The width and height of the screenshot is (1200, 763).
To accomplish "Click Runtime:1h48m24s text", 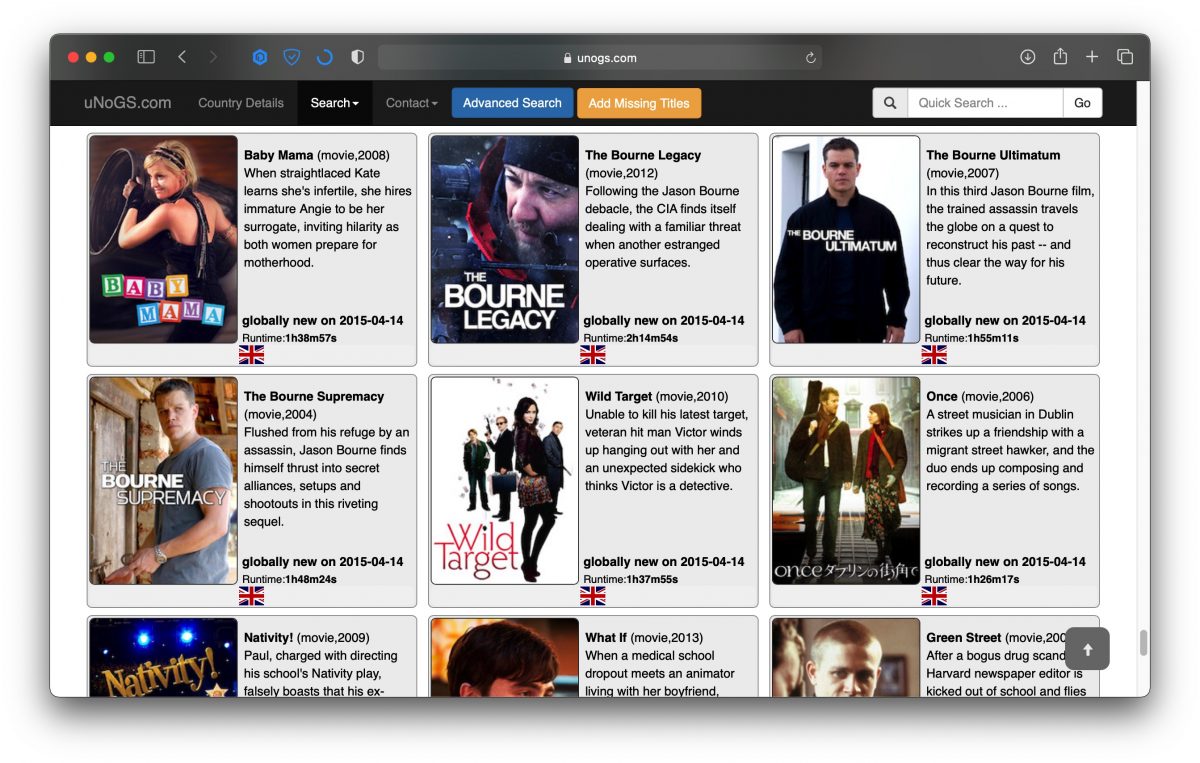I will coord(289,579).
